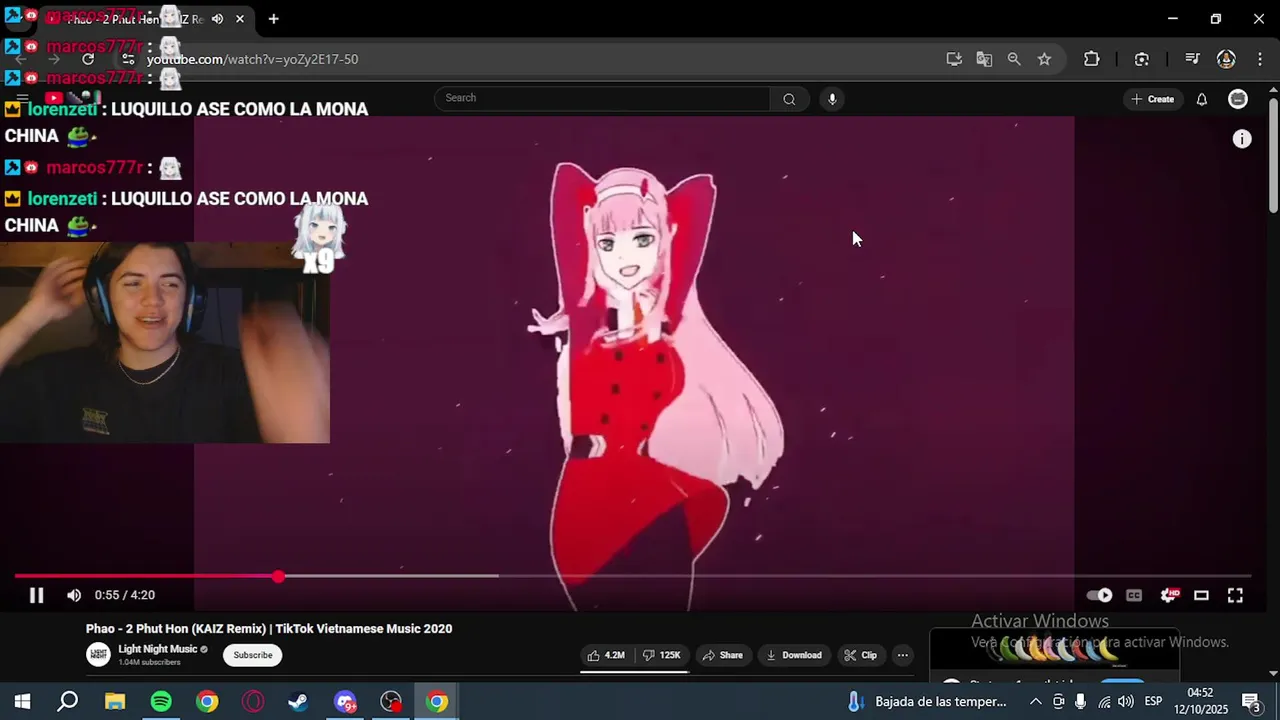Image resolution: width=1280 pixels, height=720 pixels.
Task: Open Chrome extensions puzzle icon
Action: point(1092,59)
